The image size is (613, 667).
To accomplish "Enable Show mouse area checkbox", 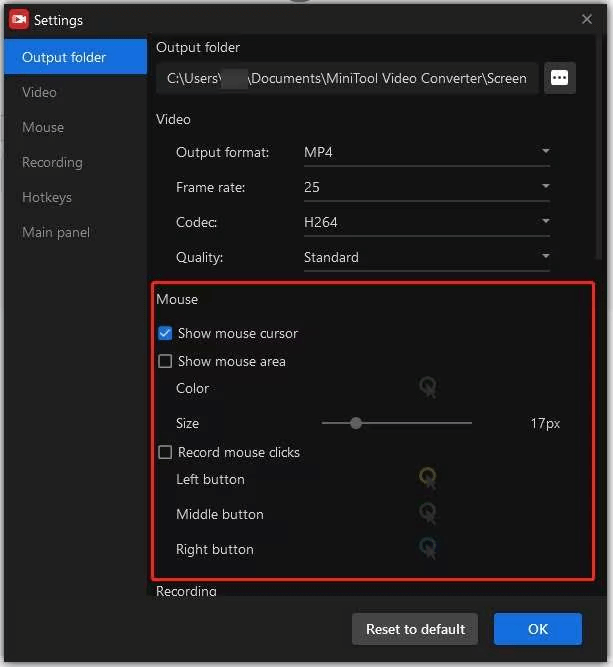I will (165, 361).
